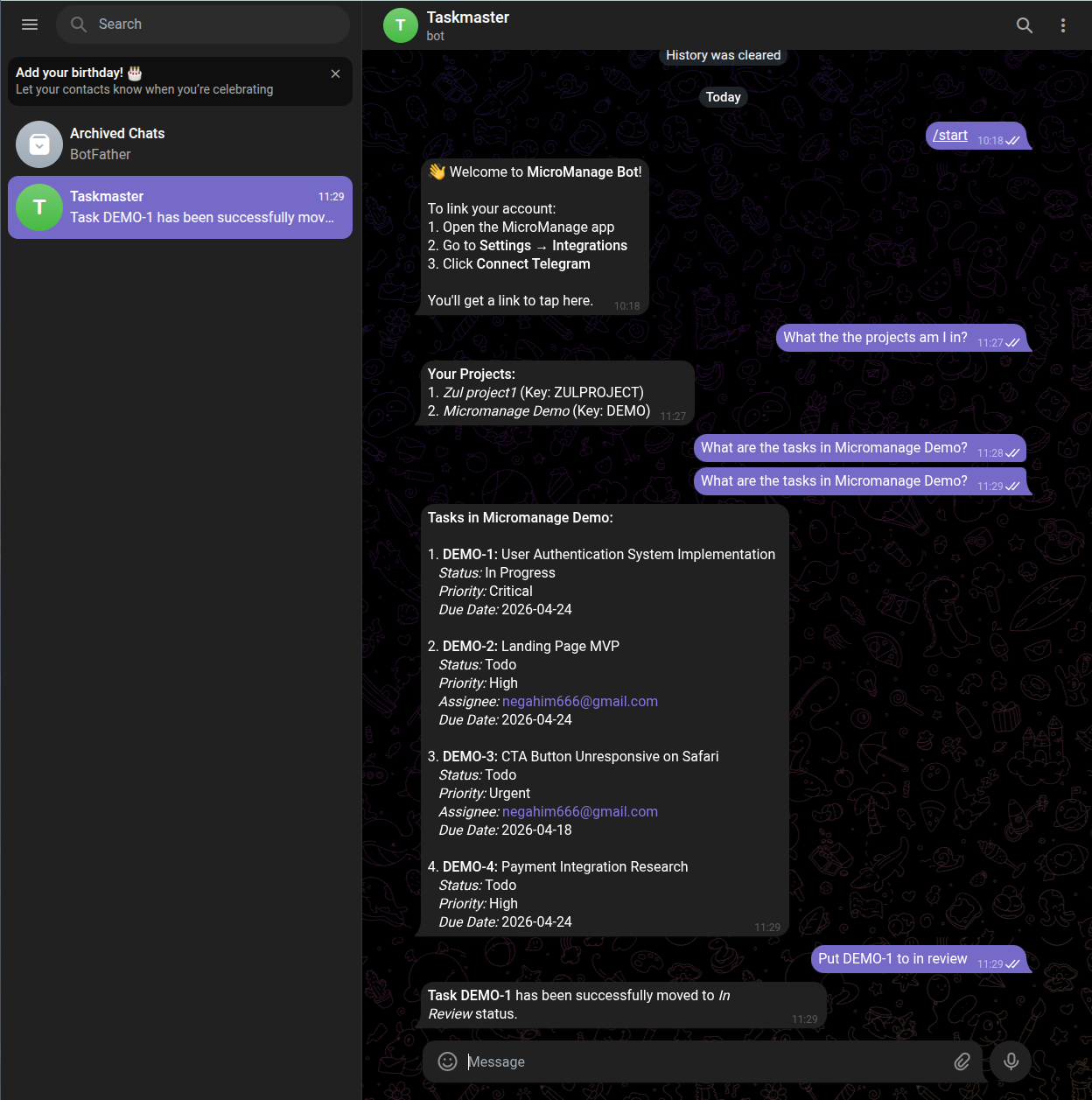
Task: Click the /start command link
Action: click(x=950, y=136)
